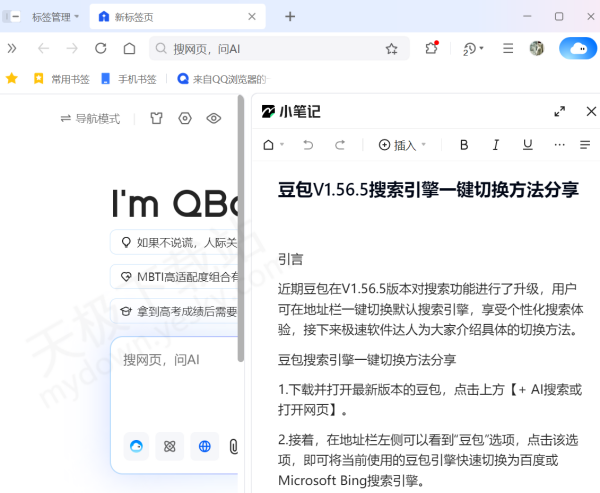The image size is (600, 493).
Task: Open the extensions puzzle icon
Action: [431, 48]
